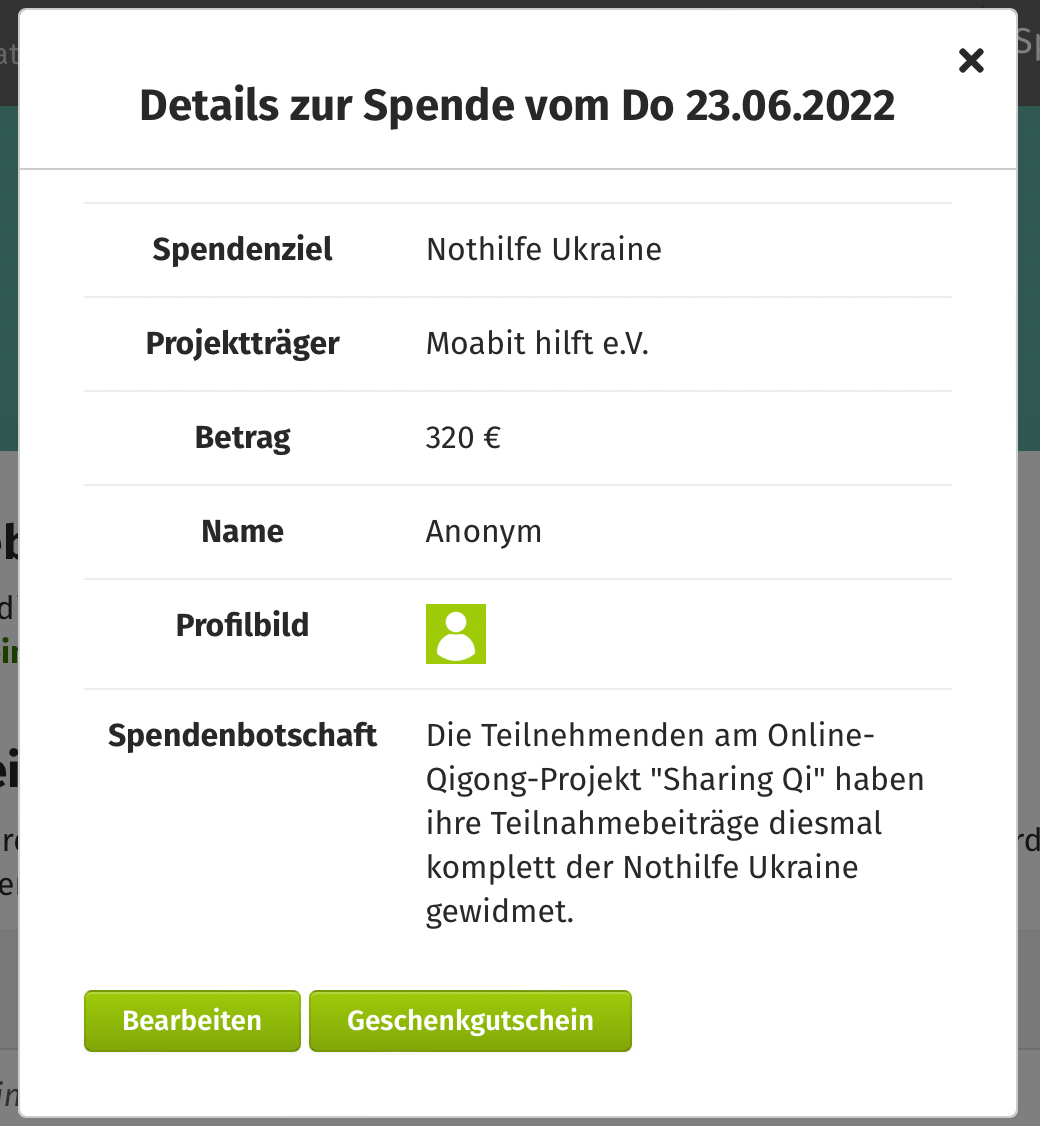The image size is (1040, 1126).
Task: Click the green anonymous profile picture
Action: (x=456, y=634)
